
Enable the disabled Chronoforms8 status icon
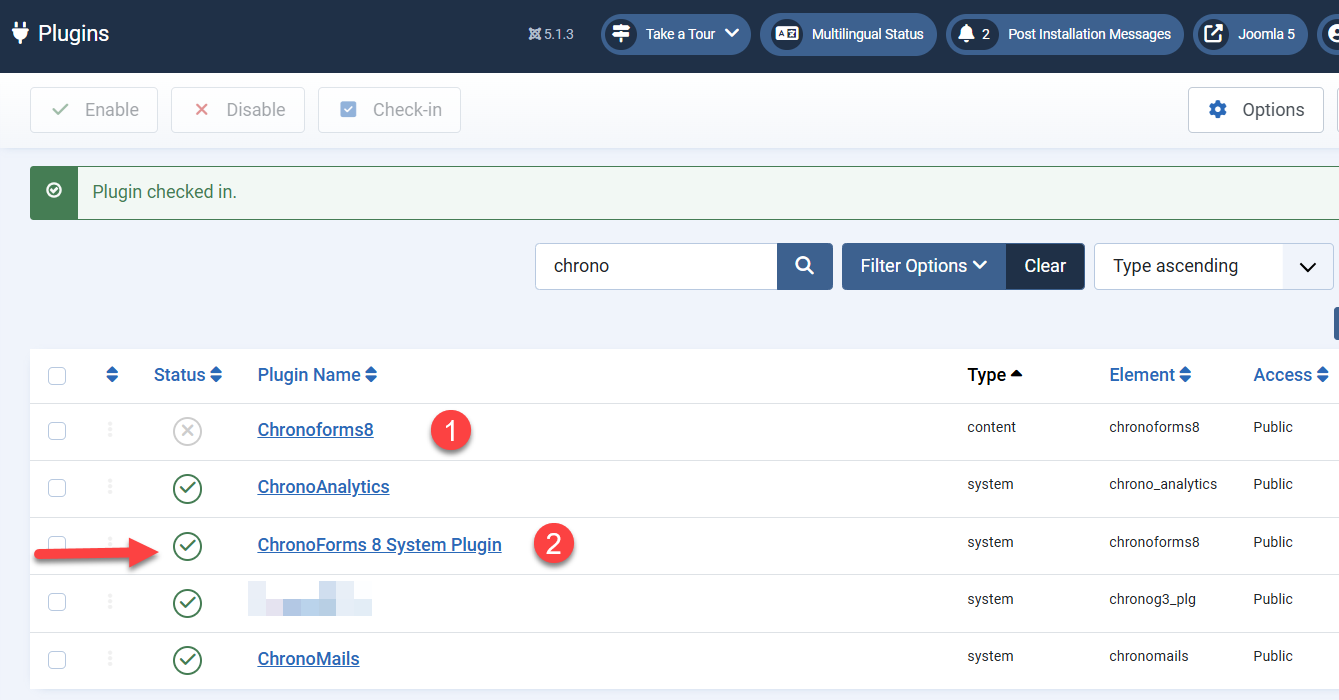coord(187,431)
